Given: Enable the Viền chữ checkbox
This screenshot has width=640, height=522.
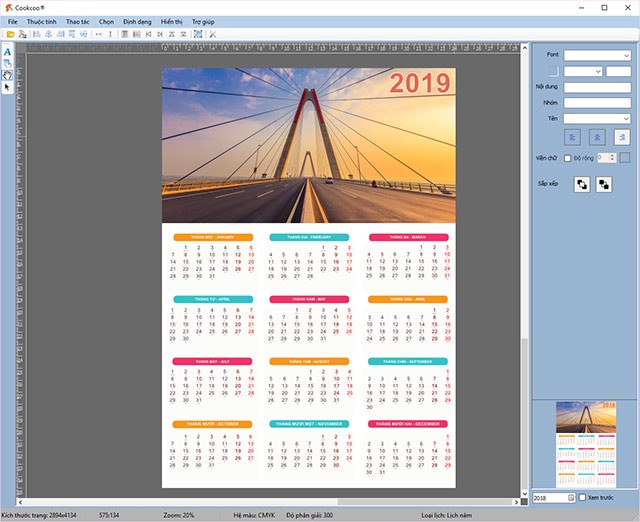Looking at the screenshot, I should tap(567, 158).
